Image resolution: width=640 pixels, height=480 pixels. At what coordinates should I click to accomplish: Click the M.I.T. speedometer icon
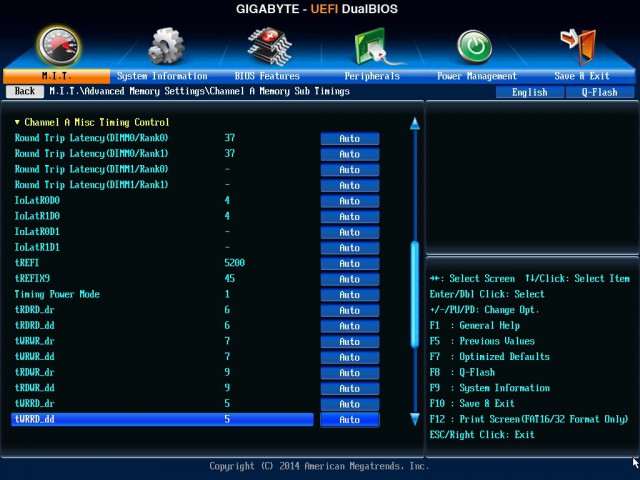pyautogui.click(x=59, y=47)
